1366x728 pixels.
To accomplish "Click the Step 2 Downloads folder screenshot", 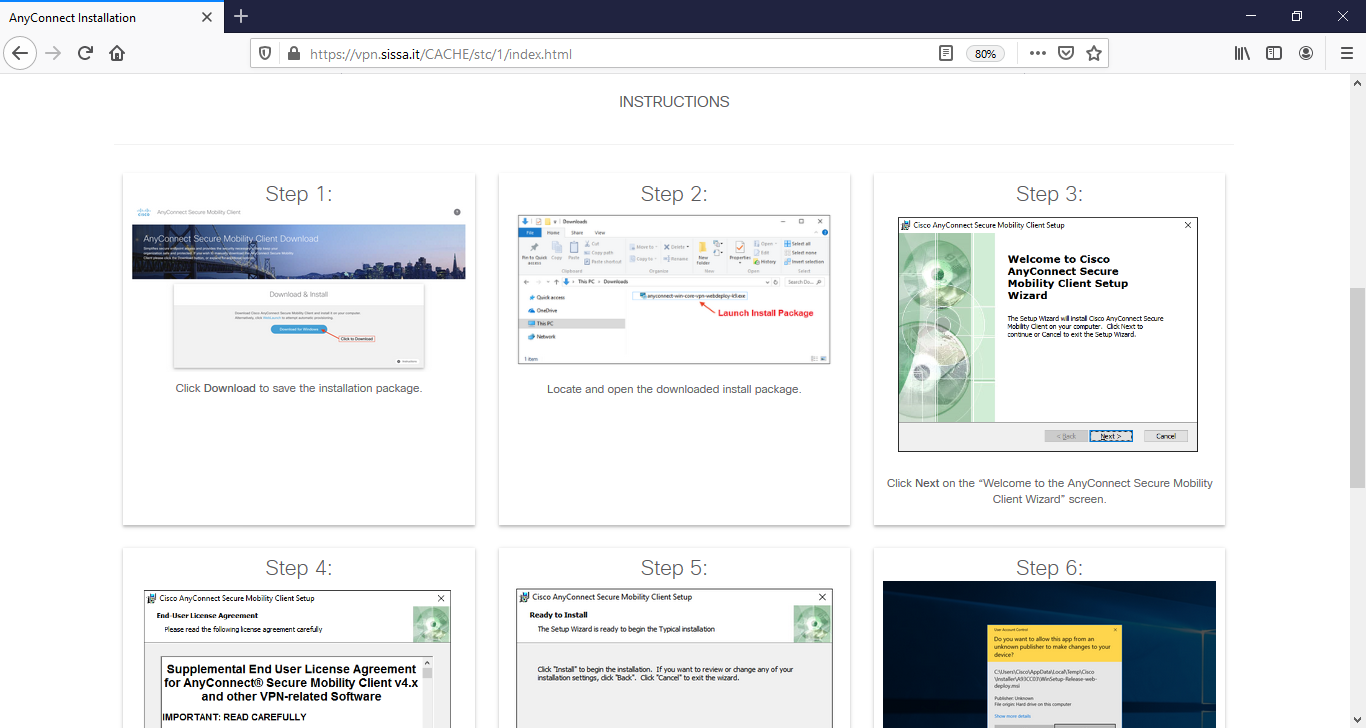I will click(674, 289).
